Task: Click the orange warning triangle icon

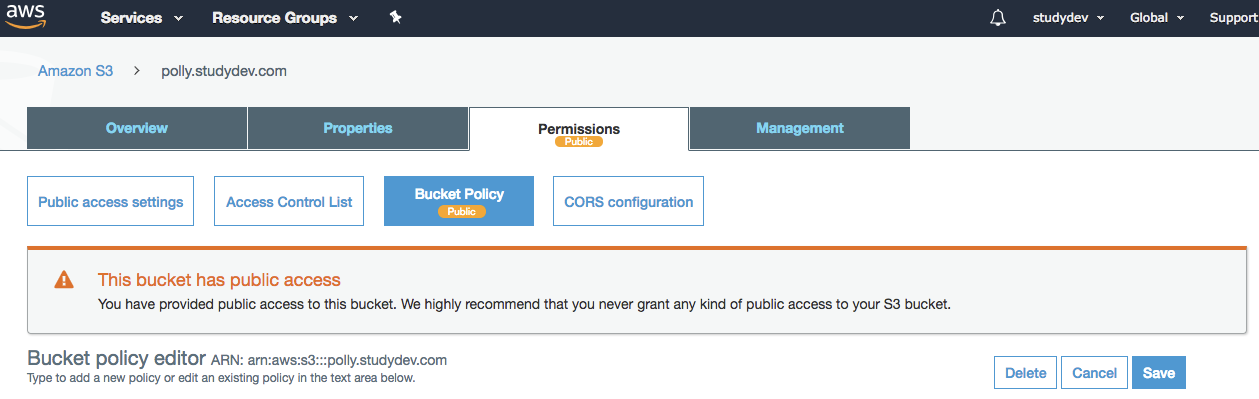Action: click(64, 280)
